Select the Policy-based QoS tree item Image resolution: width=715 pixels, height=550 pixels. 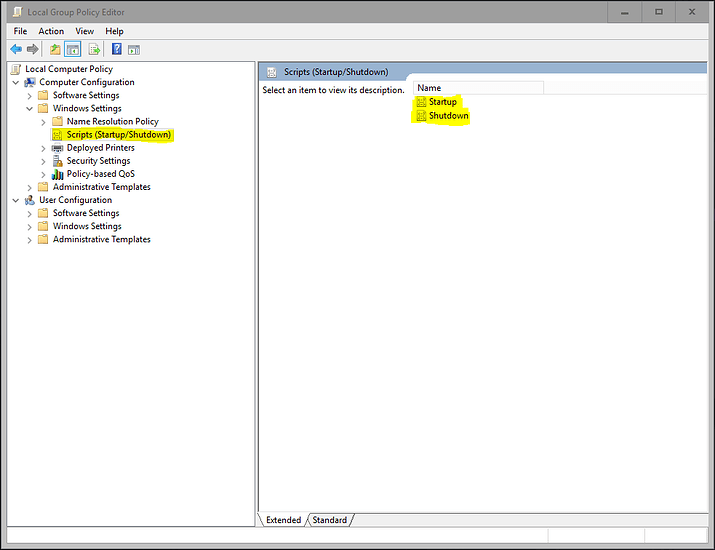[x=101, y=174]
